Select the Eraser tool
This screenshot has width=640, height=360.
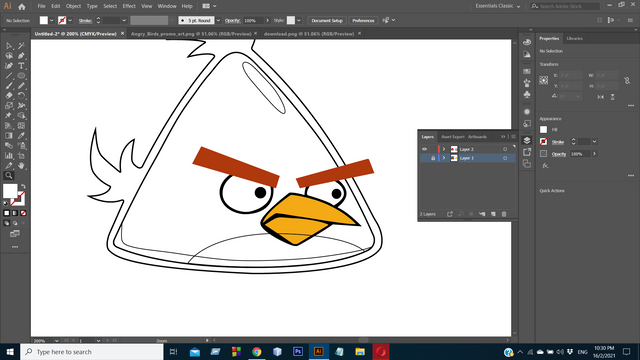point(9,96)
